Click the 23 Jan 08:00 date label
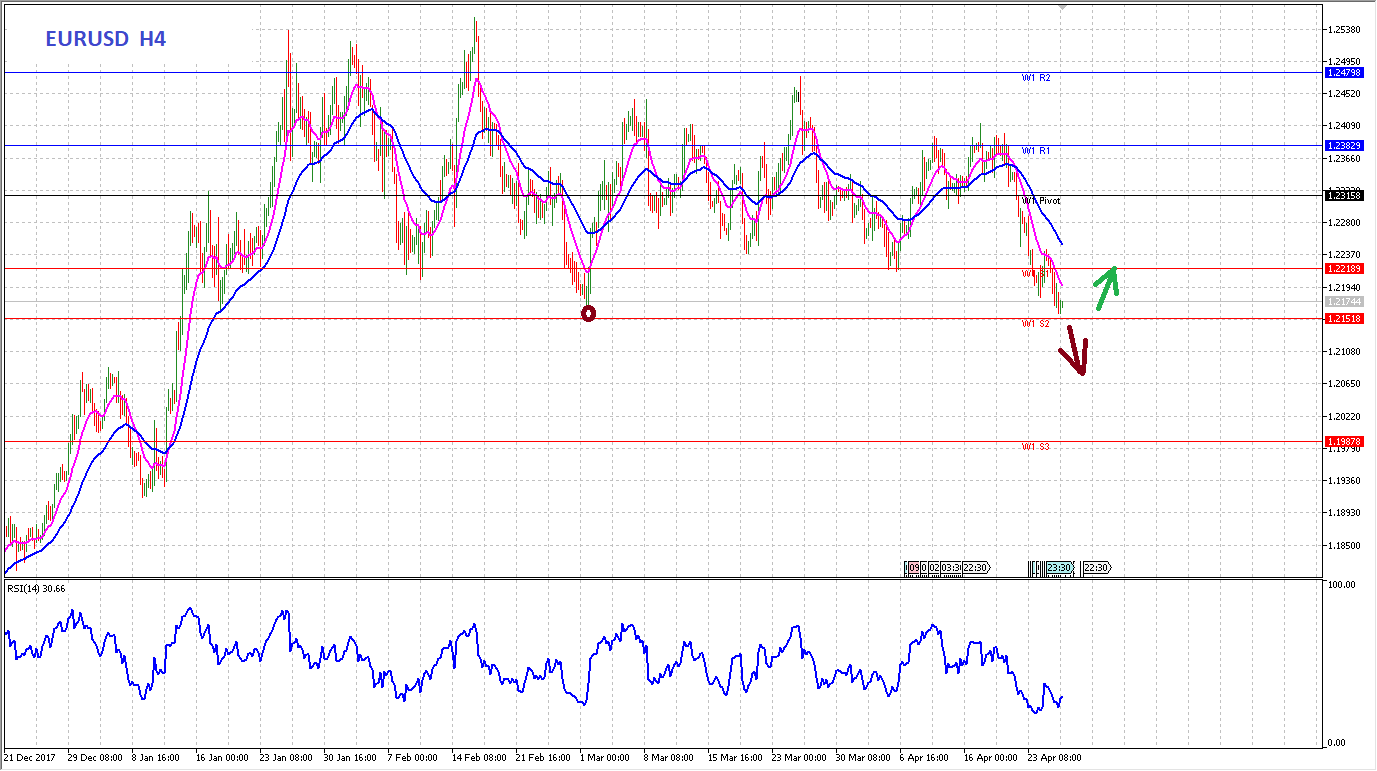Image resolution: width=1377 pixels, height=771 pixels. (288, 759)
